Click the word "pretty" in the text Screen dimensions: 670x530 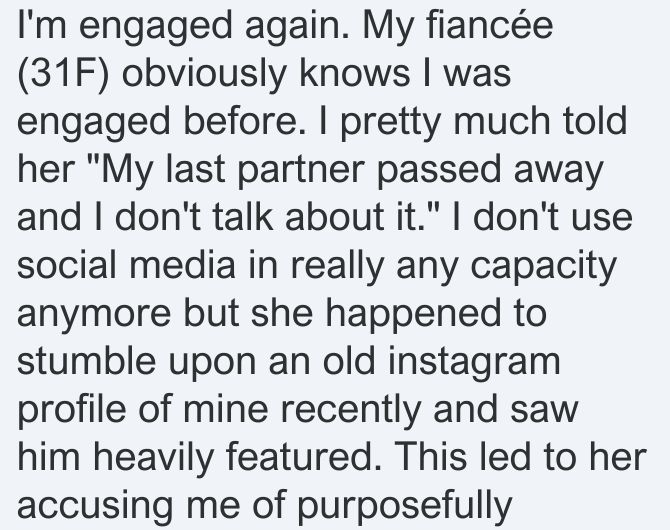tap(390, 124)
